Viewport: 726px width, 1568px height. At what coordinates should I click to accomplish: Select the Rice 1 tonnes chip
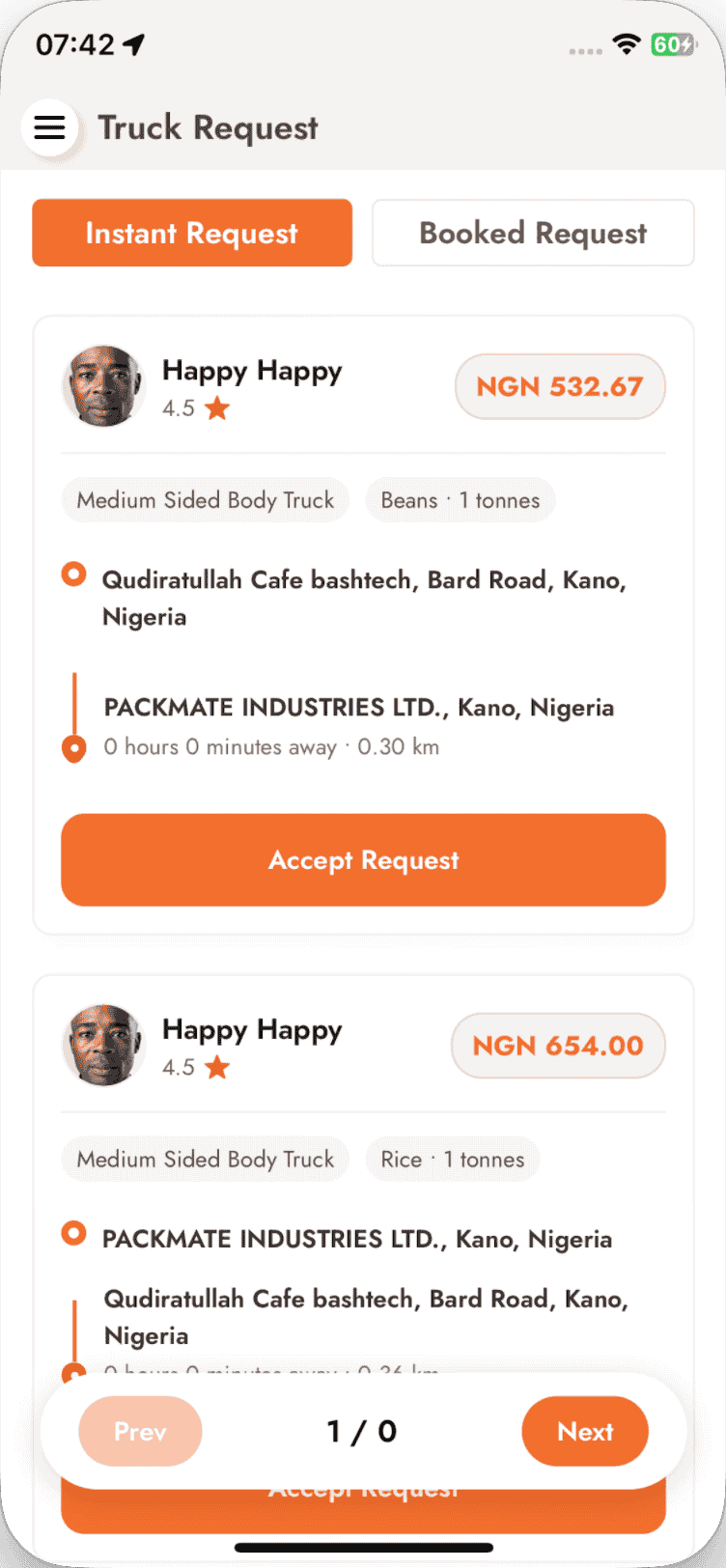[x=453, y=1160]
